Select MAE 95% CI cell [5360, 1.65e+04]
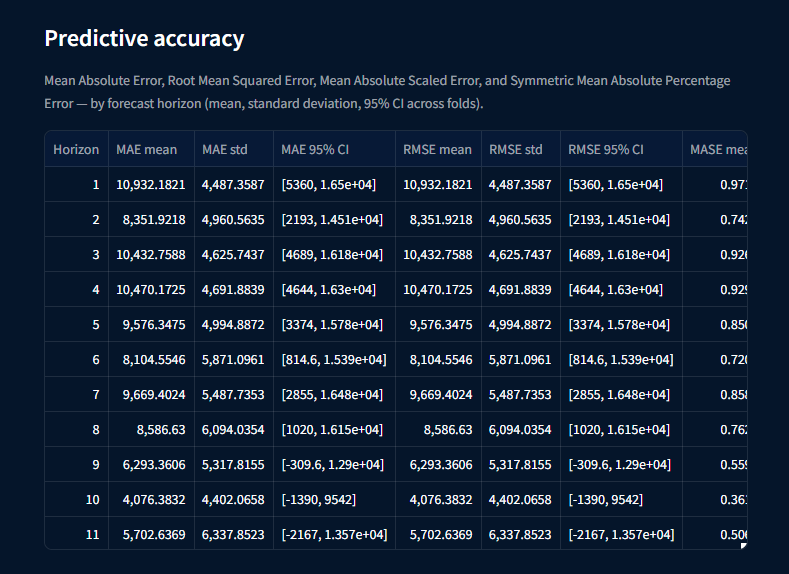The height and width of the screenshot is (574, 789). coord(335,185)
